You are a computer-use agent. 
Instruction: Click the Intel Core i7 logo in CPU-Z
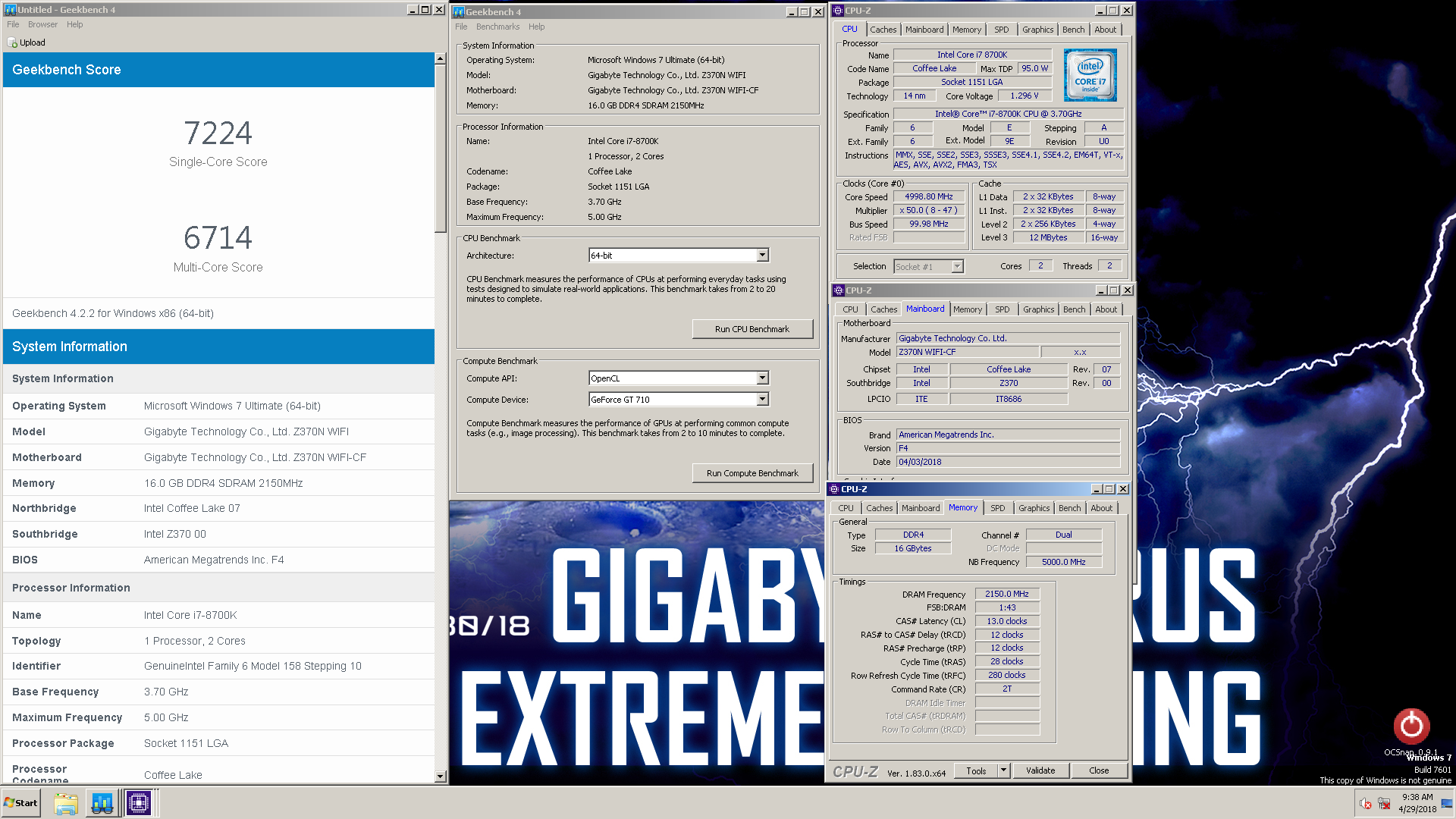[1090, 75]
